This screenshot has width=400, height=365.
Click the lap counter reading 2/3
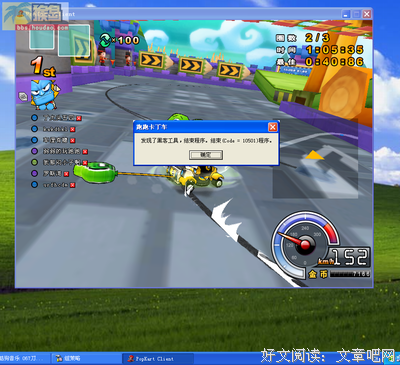tap(317, 38)
